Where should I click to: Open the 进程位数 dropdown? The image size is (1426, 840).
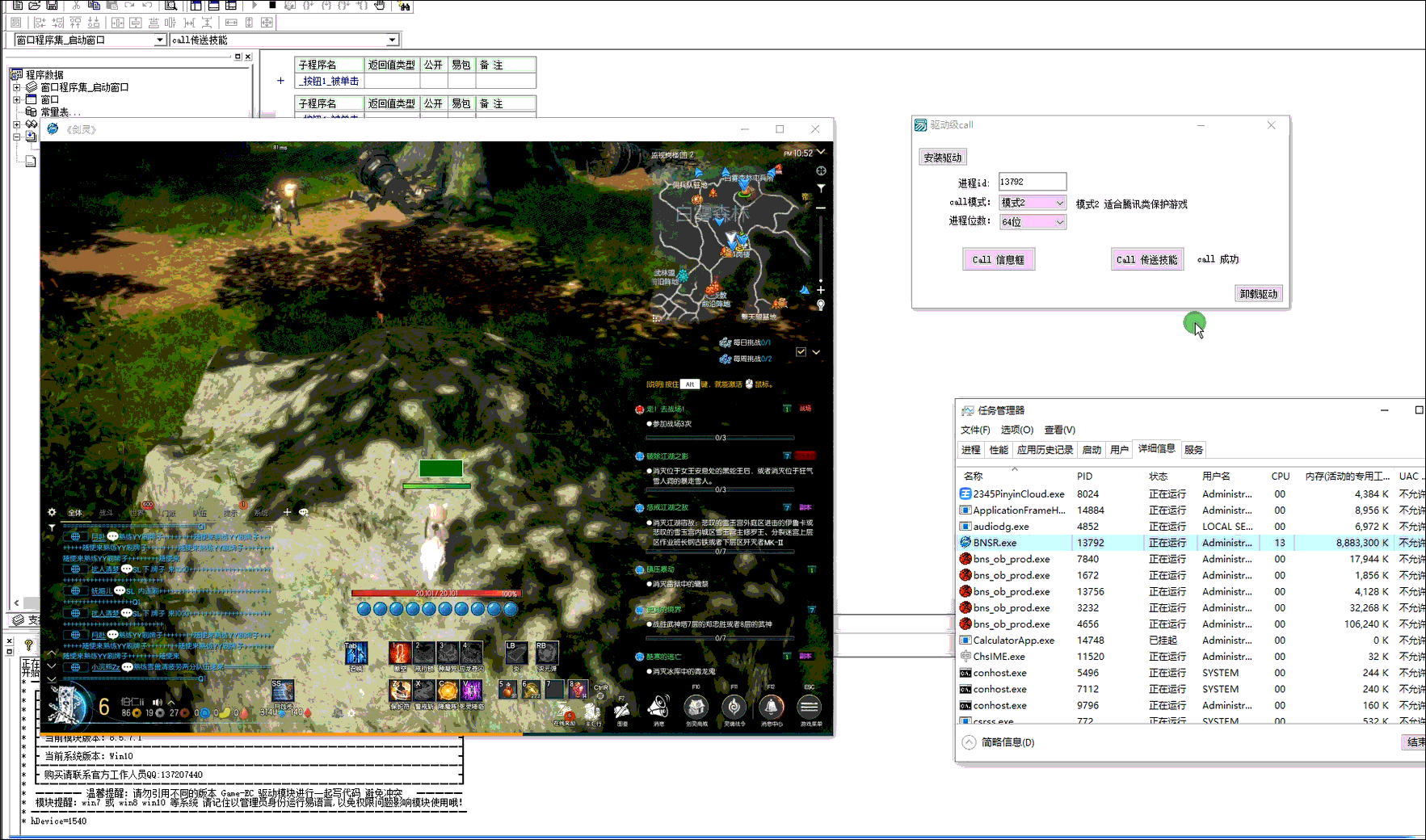pyautogui.click(x=1033, y=222)
